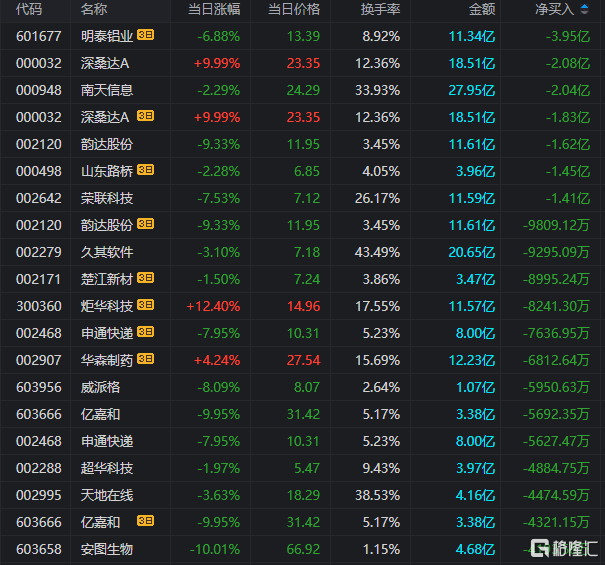Click the 20.65亿 amount cell

click(x=471, y=252)
